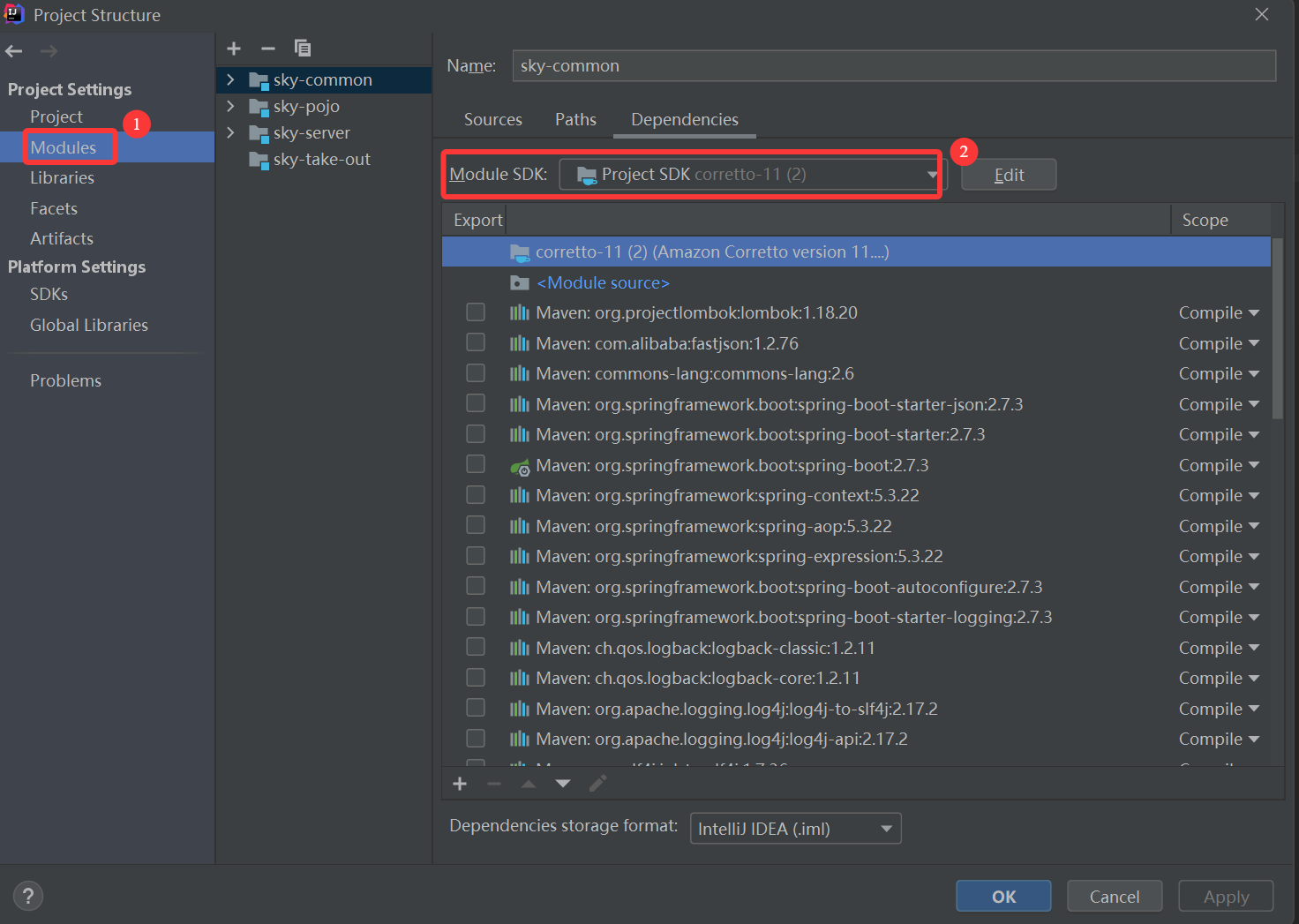Check Export for commons-lang dependency
The height and width of the screenshot is (924, 1299).
point(476,372)
